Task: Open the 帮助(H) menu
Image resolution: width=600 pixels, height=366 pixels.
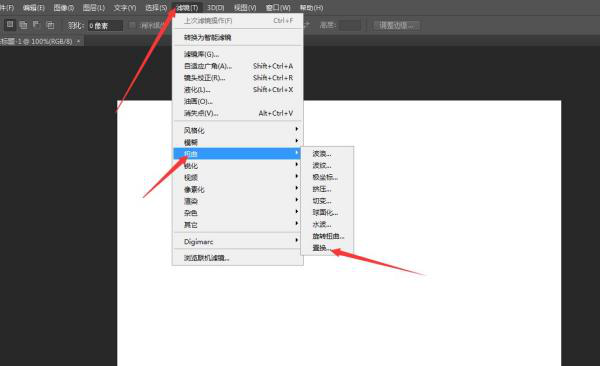Action: pos(311,8)
